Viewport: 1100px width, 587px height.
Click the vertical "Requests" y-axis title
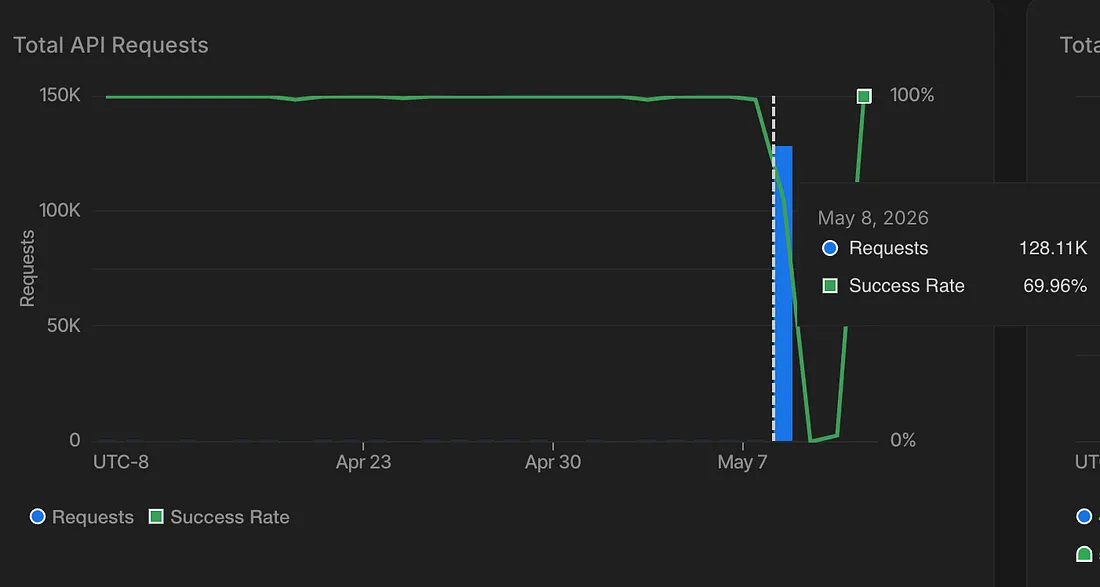27,268
